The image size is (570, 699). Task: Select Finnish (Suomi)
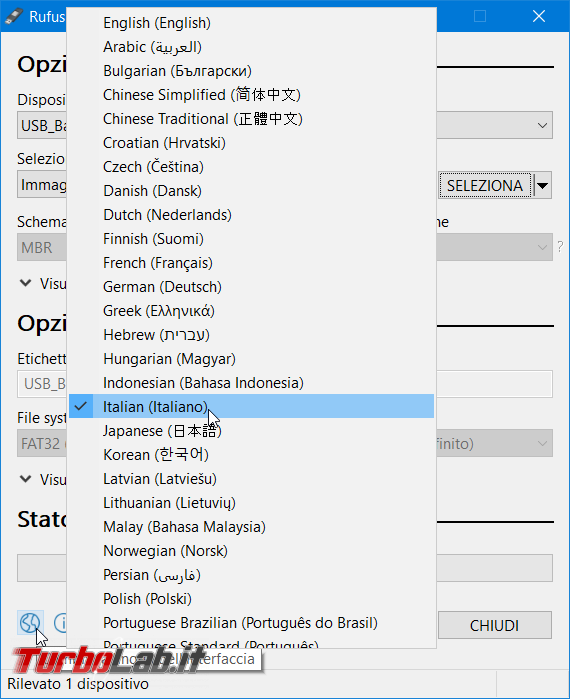tap(251, 239)
